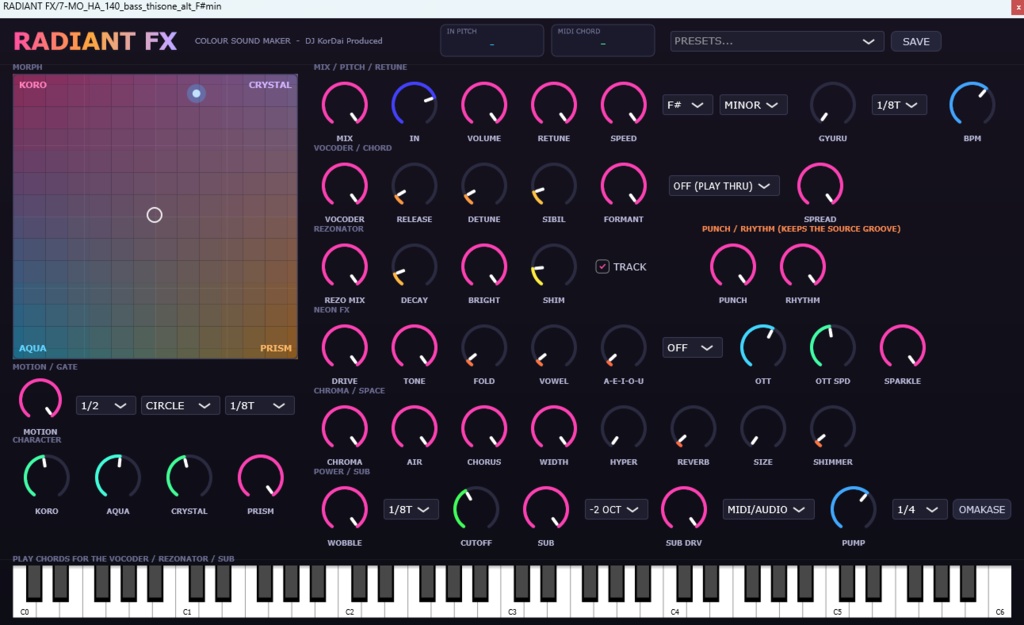Click the REZO MIX knob

click(x=344, y=266)
